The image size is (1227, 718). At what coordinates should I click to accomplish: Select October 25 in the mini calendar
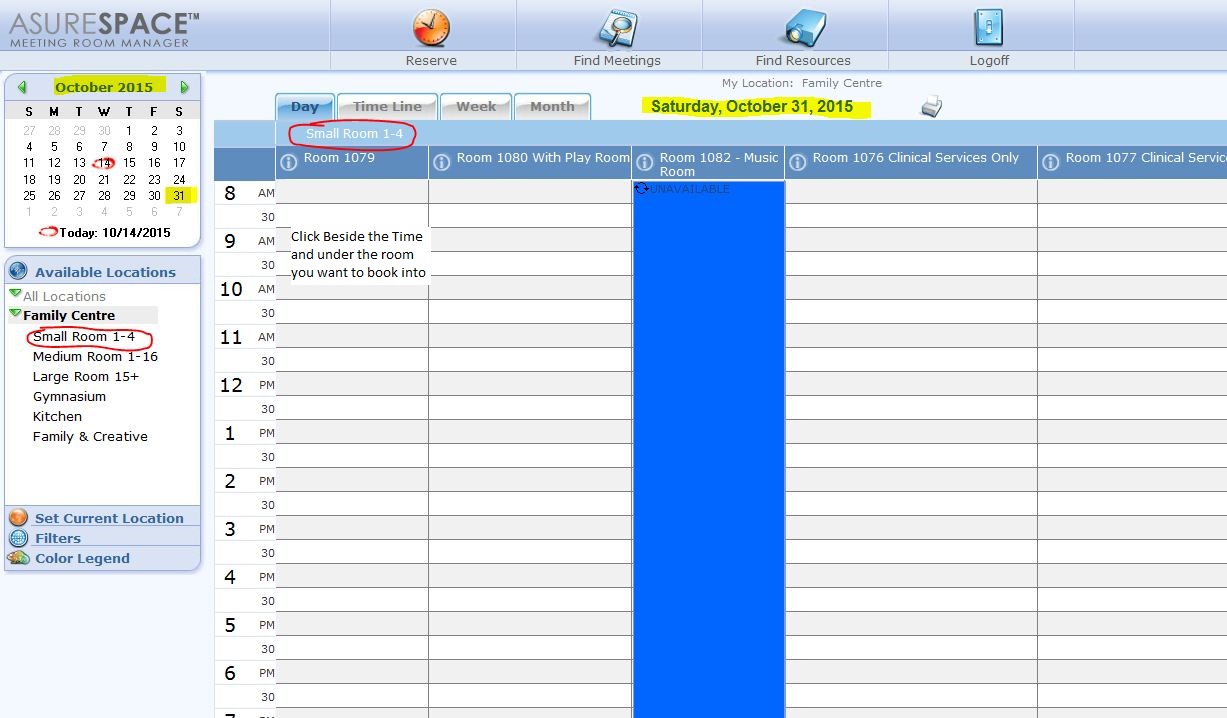pos(29,195)
